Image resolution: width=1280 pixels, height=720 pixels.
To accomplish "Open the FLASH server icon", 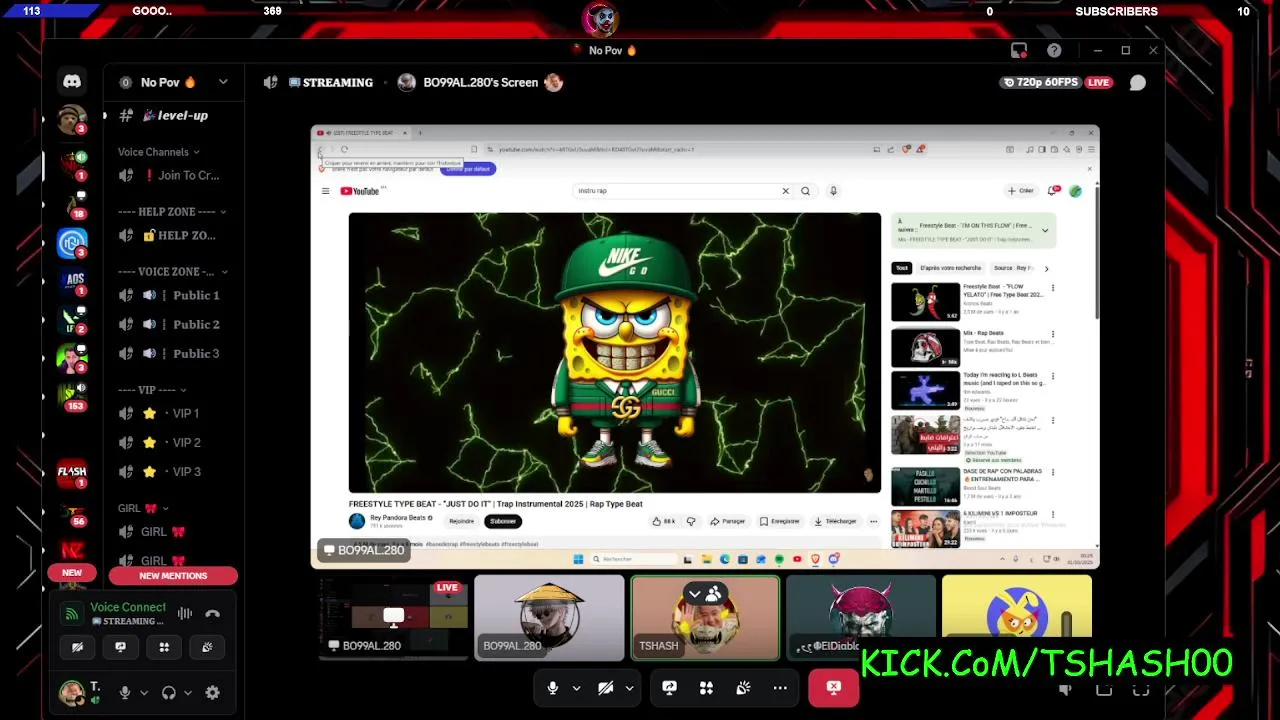I will 72,472.
